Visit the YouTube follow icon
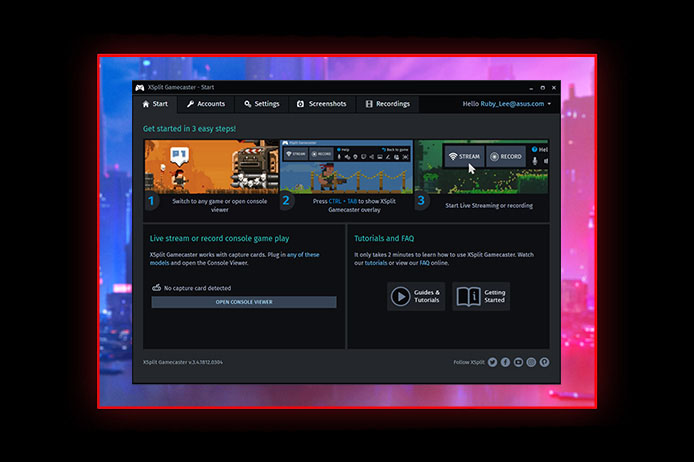 pos(518,362)
